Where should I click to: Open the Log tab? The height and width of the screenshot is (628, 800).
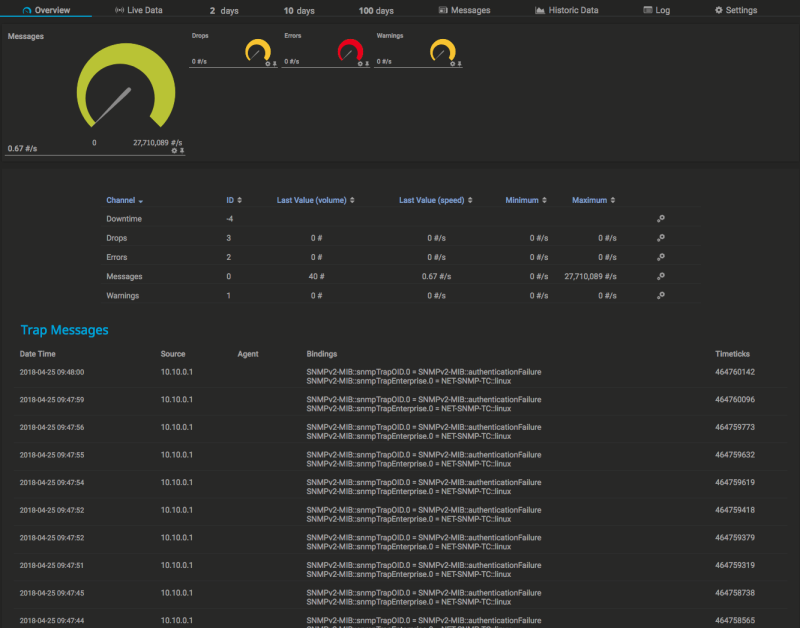tap(656, 10)
